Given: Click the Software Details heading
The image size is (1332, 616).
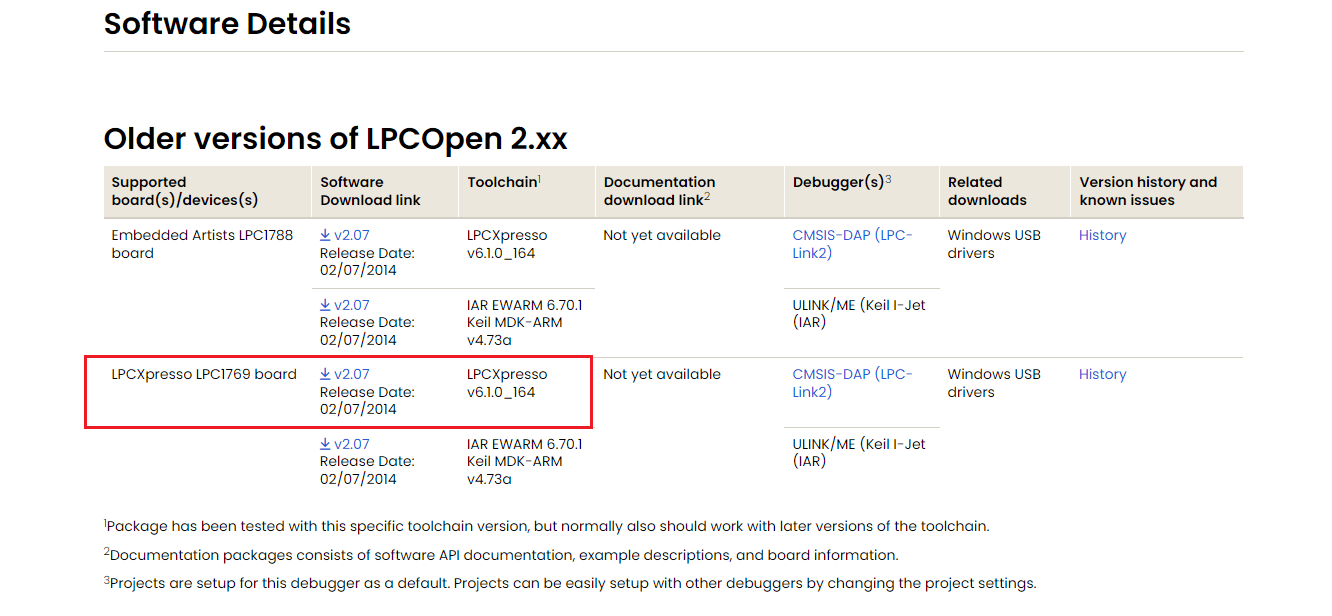Looking at the screenshot, I should pos(227,24).
